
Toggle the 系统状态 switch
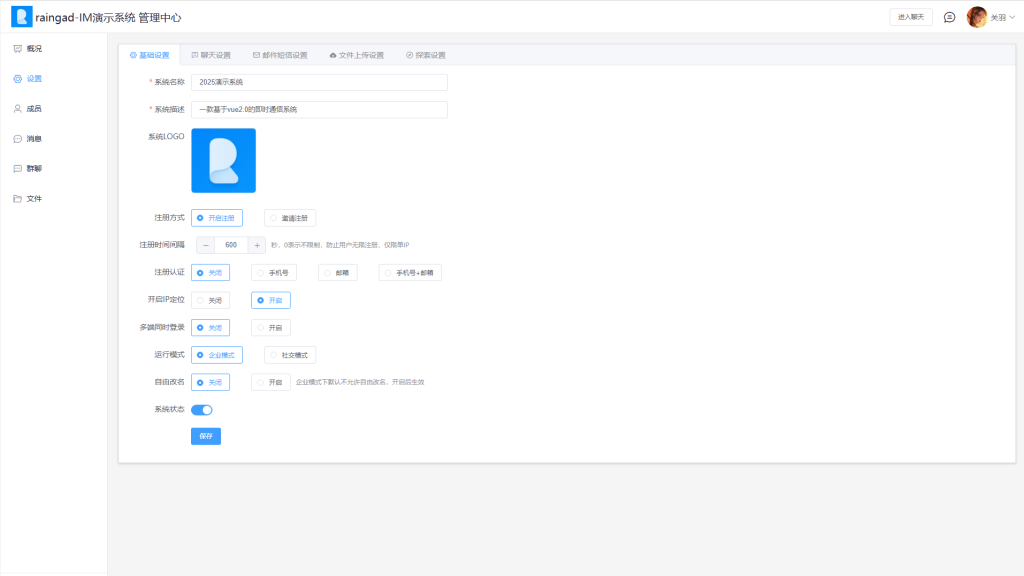202,409
